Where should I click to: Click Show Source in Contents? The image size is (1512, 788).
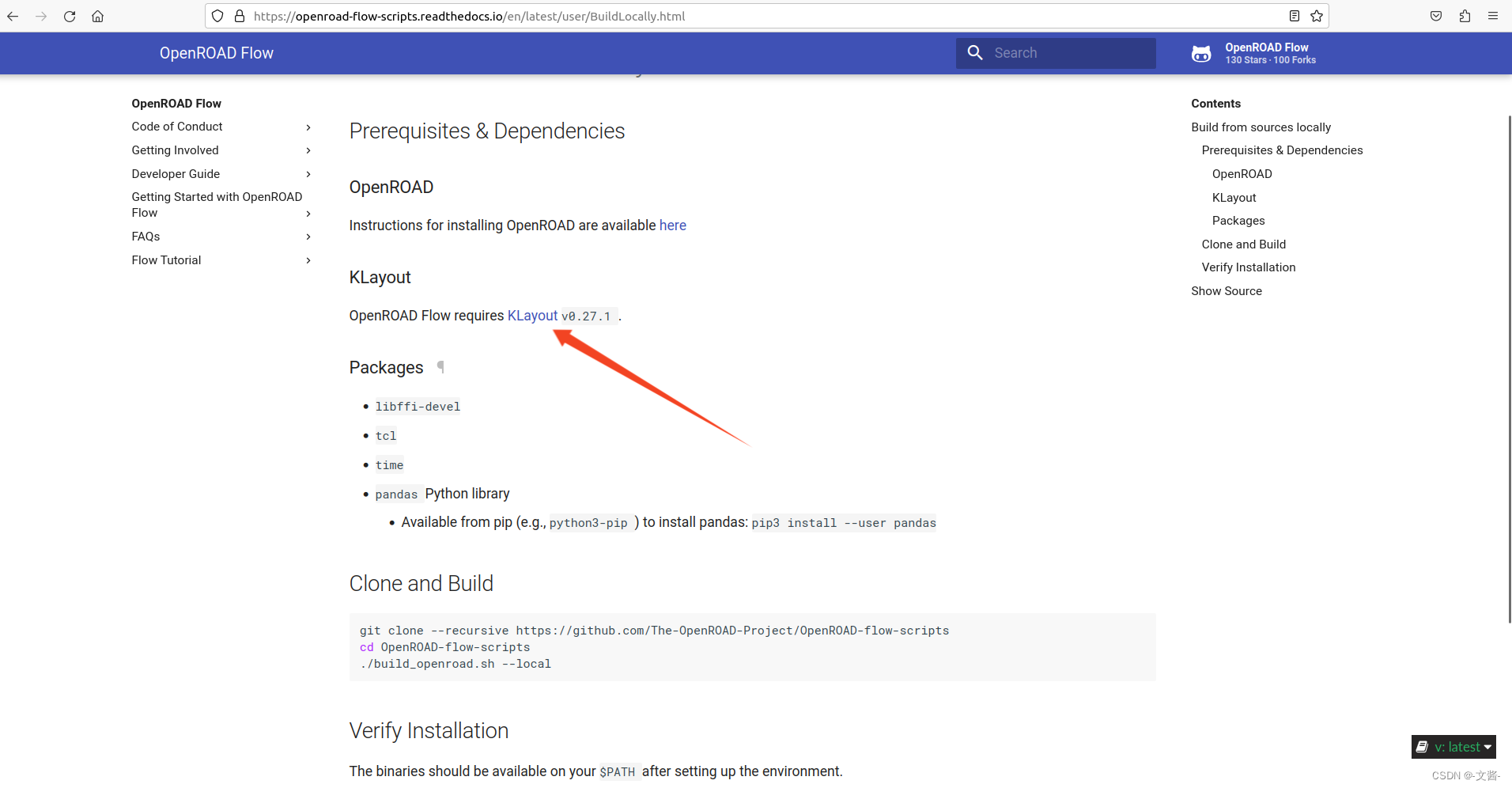[1227, 291]
